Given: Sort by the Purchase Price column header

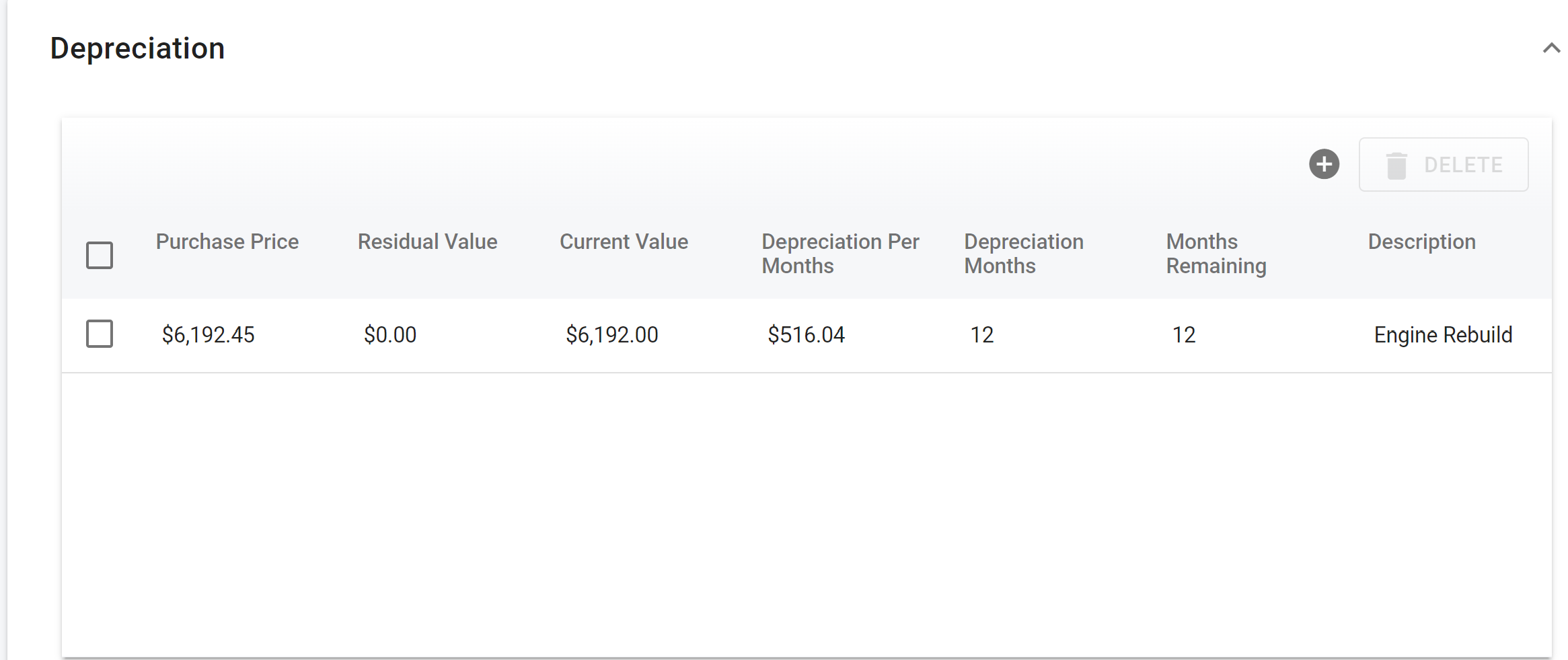Looking at the screenshot, I should [x=227, y=242].
